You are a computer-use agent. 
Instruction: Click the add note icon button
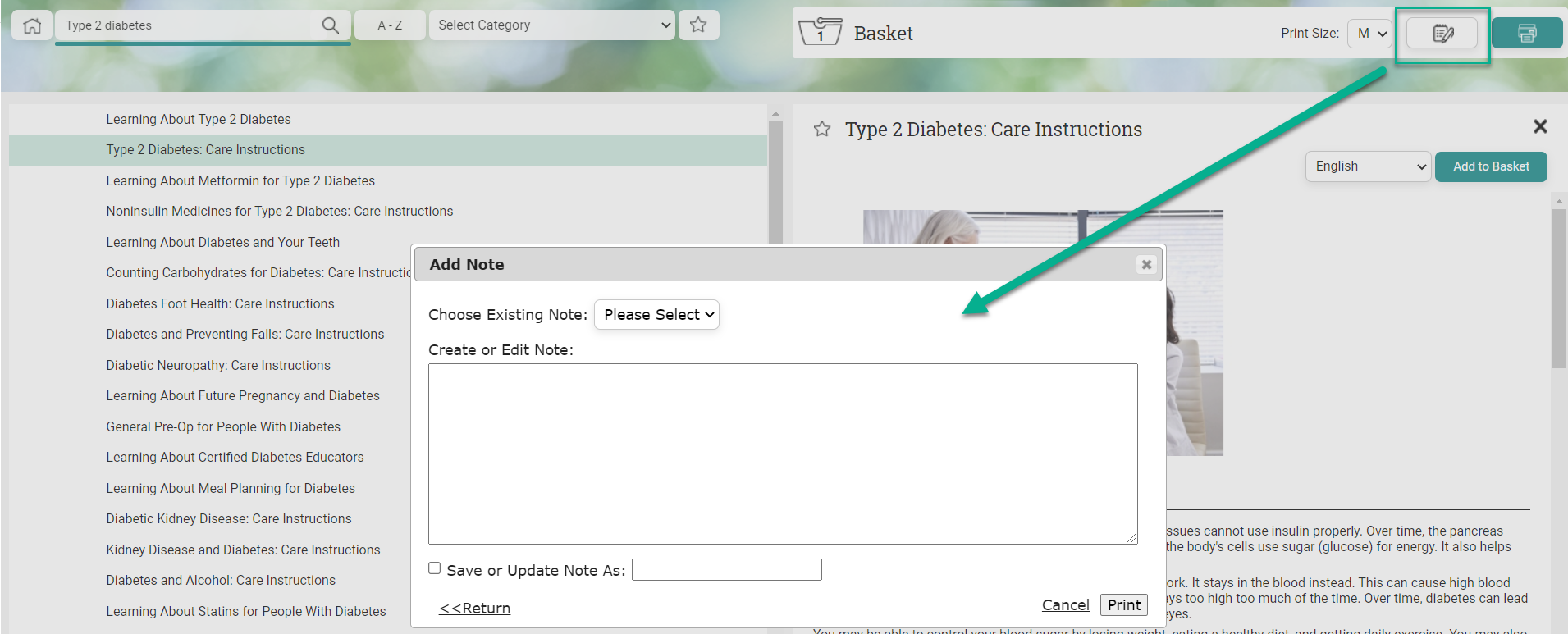(x=1442, y=34)
